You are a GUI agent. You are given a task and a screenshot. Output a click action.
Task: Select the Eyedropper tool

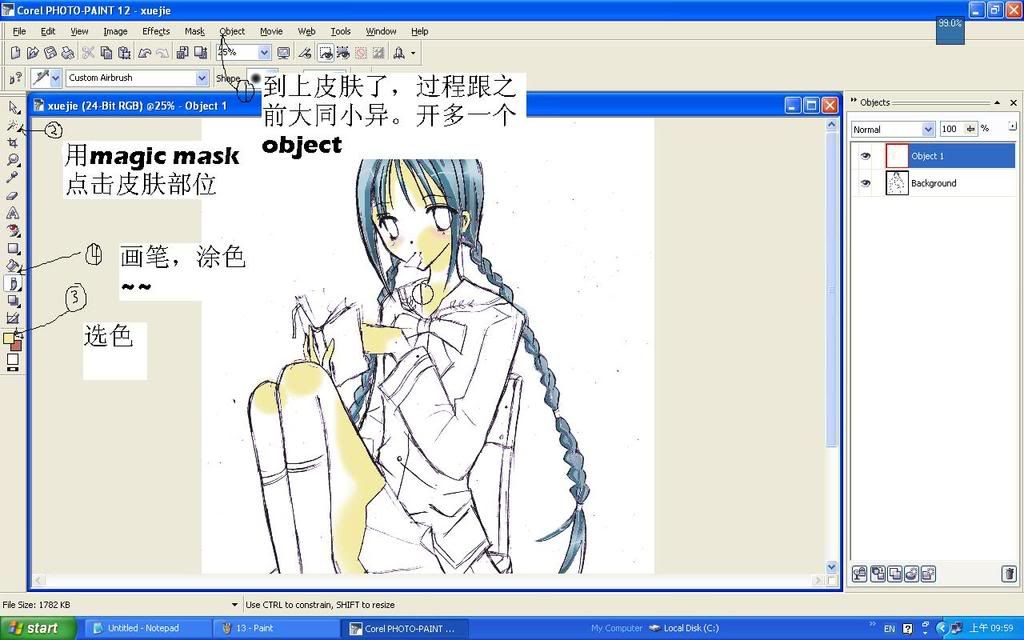click(13, 178)
